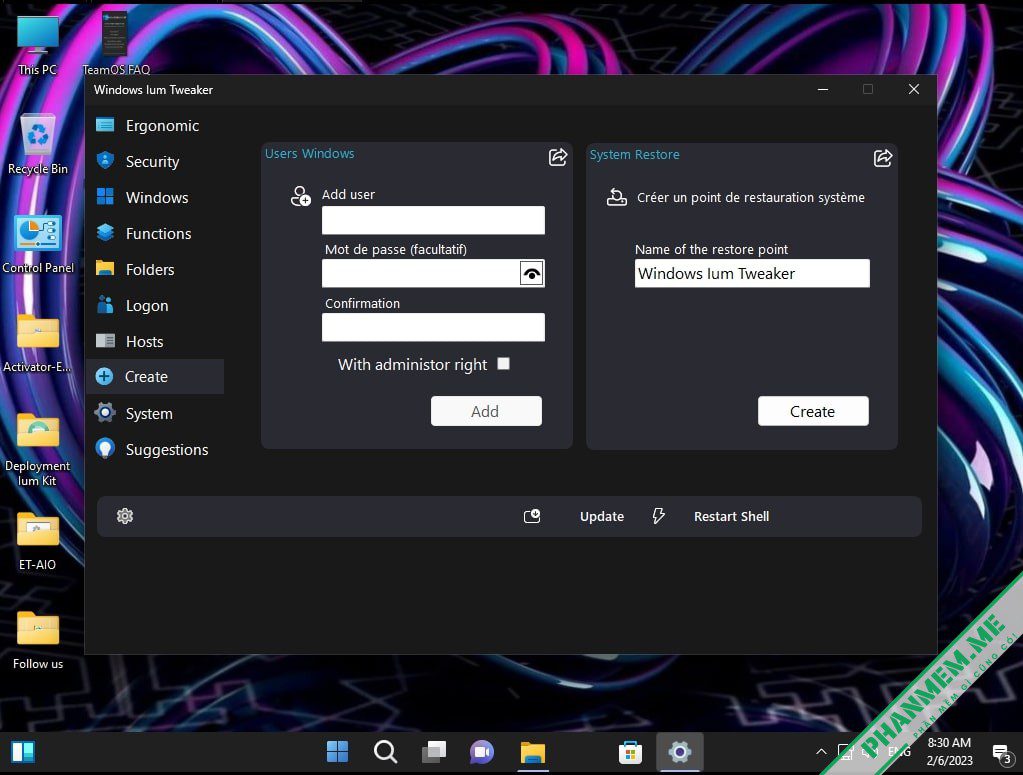
Task: Click the share icon in System Restore panel
Action: coord(883,158)
